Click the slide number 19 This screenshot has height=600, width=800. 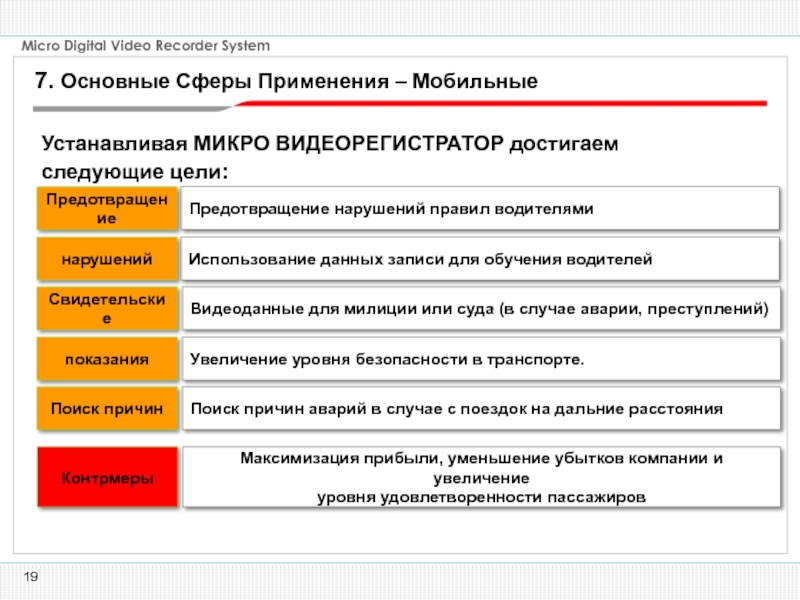click(31, 577)
